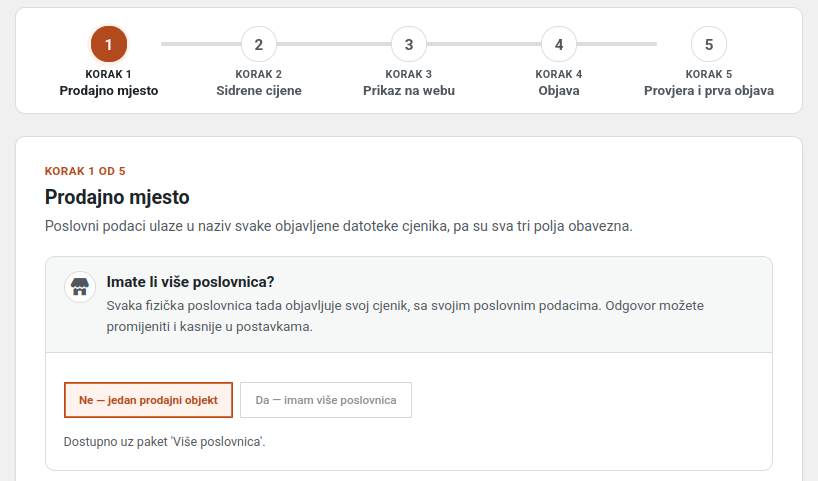Choose 'Da — imam više poslovnica'

pos(326,400)
